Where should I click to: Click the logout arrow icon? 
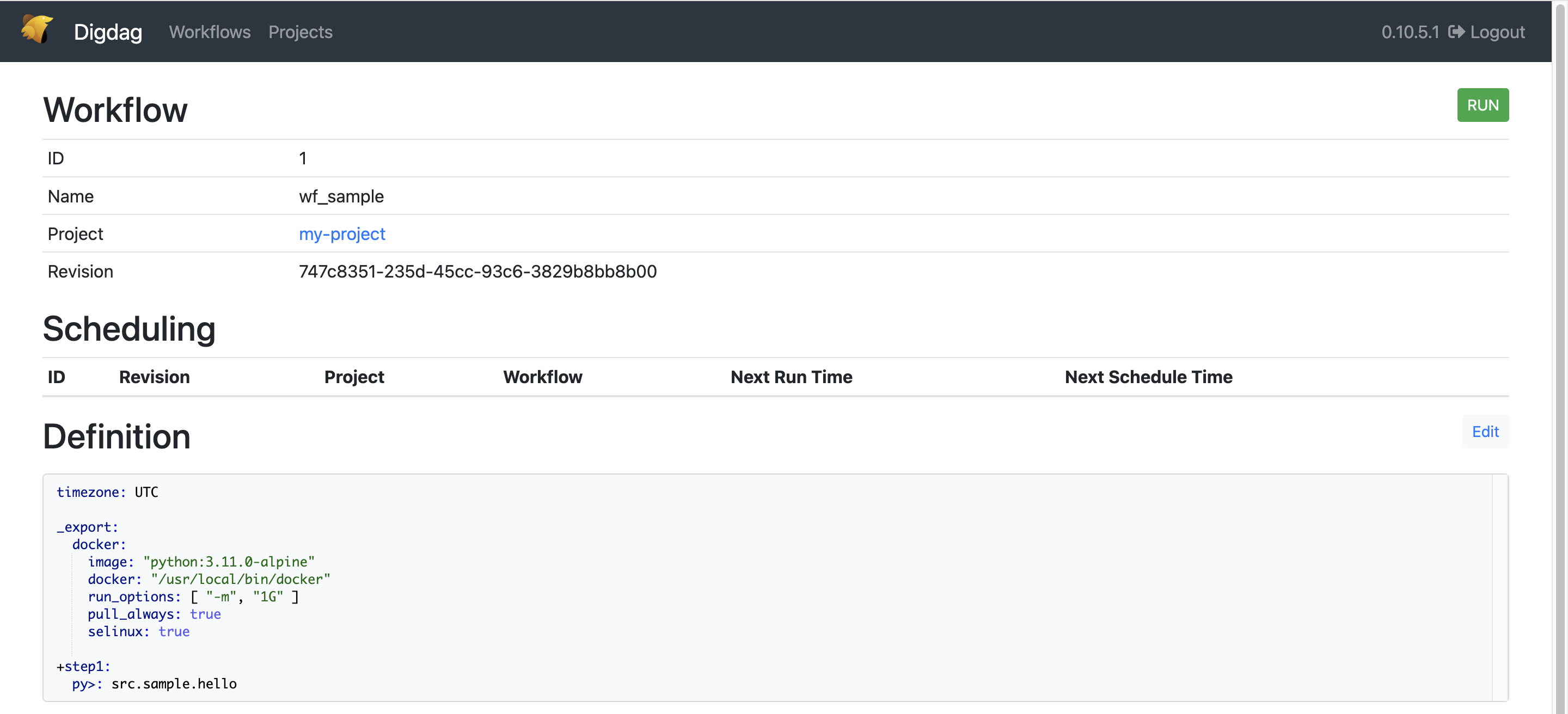tap(1456, 32)
